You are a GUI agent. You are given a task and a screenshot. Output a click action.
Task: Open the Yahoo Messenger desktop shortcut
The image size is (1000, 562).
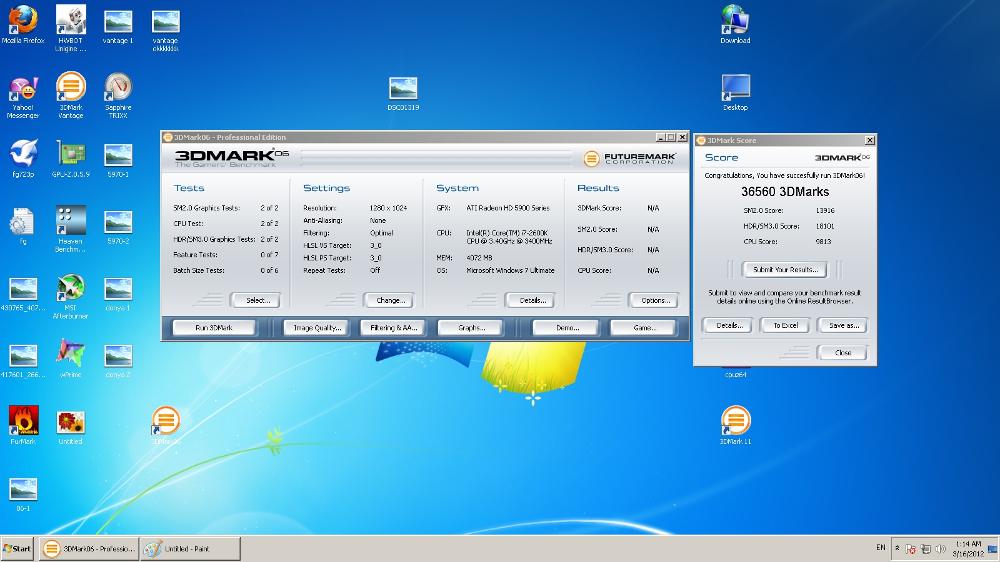pos(23,96)
